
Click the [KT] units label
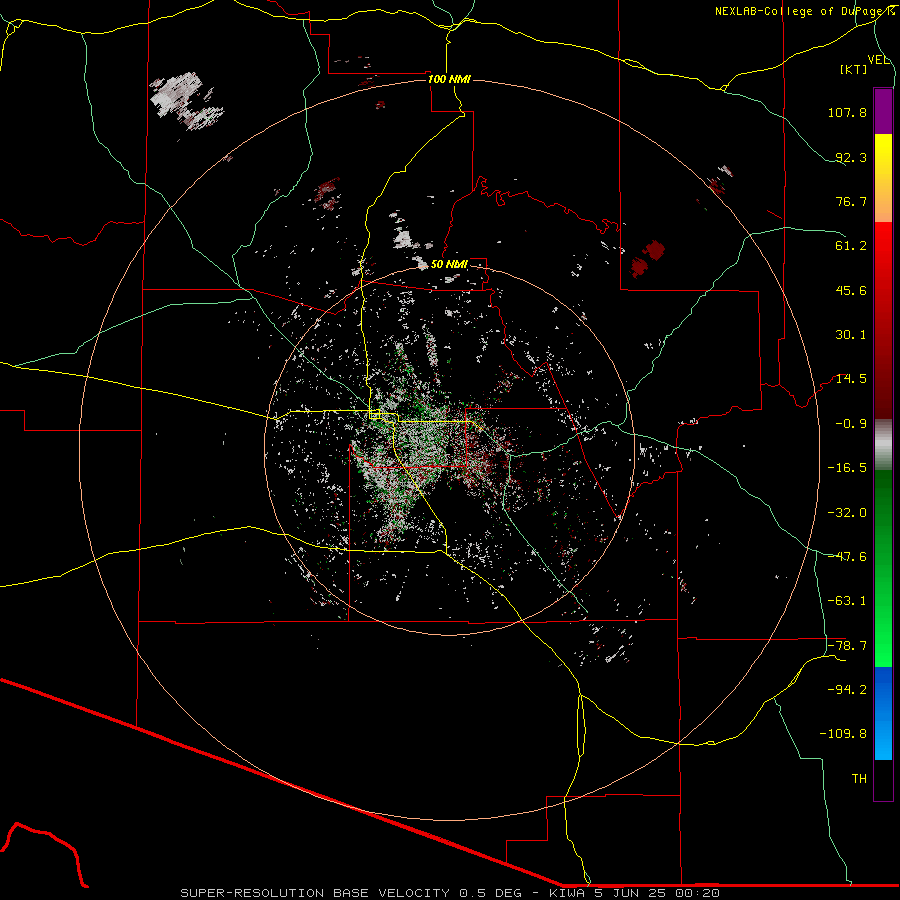(854, 69)
